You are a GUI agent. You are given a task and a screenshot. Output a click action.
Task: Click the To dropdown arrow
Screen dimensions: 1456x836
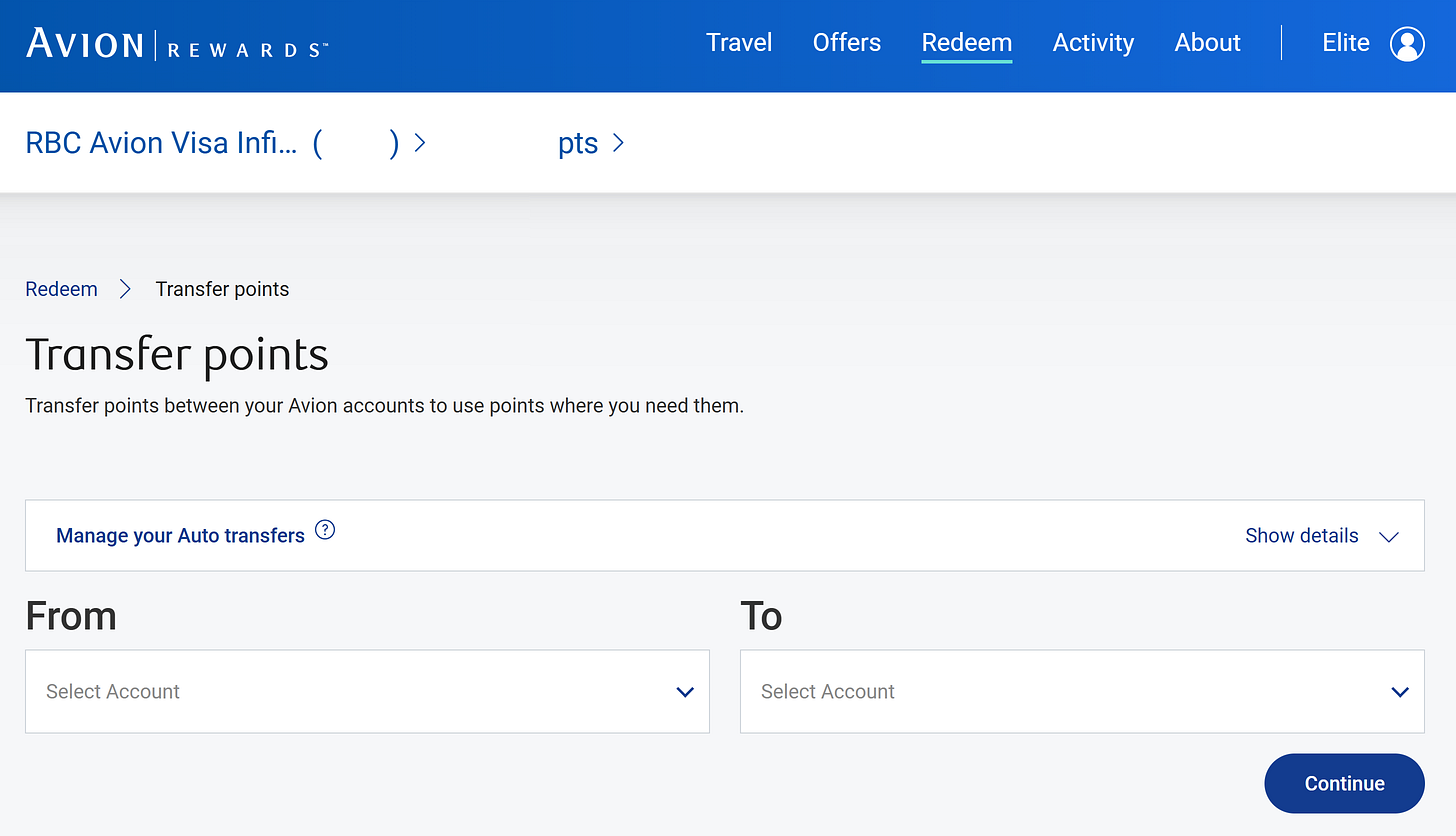coord(1400,692)
